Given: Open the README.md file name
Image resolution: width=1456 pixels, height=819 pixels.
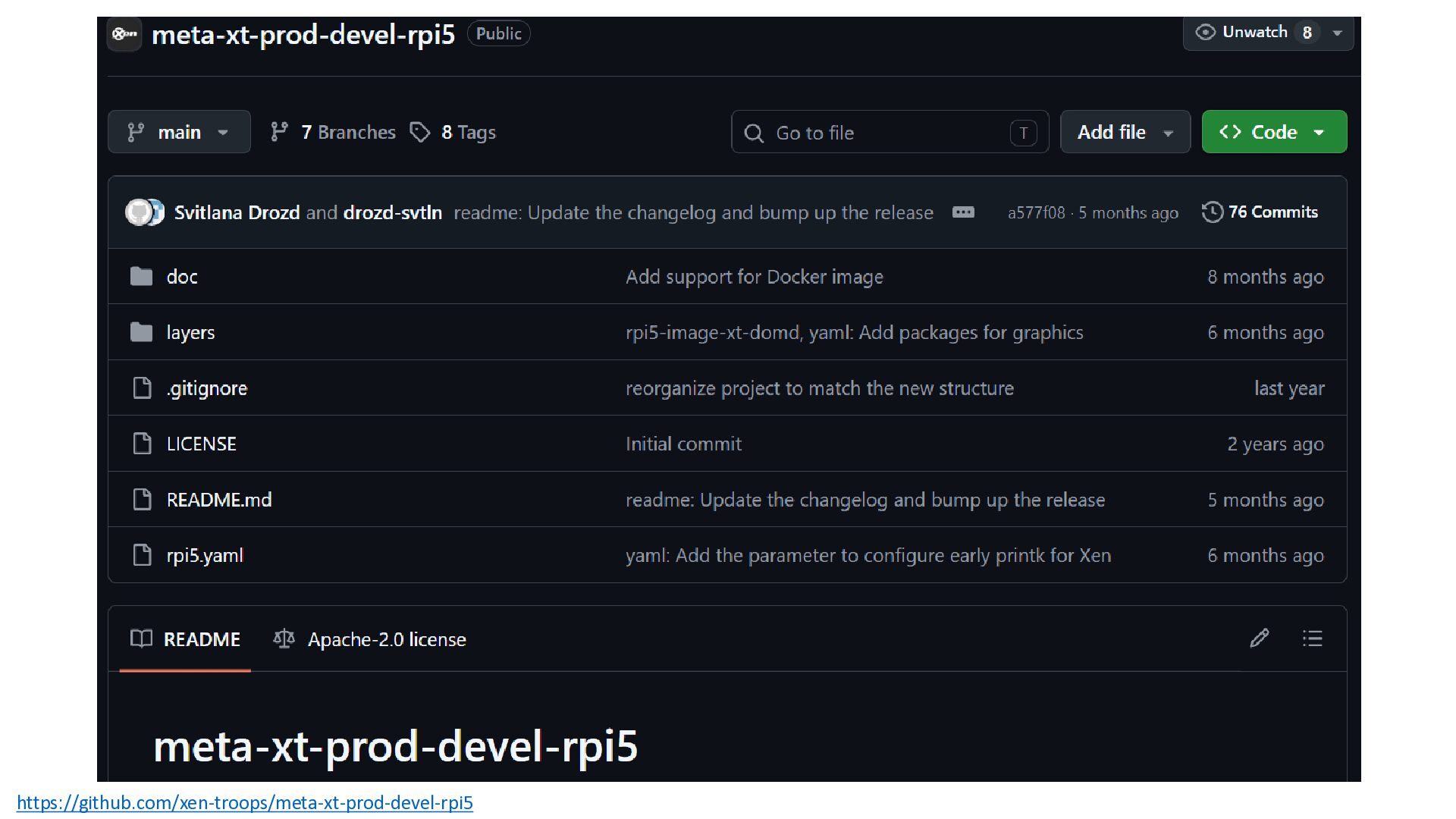Looking at the screenshot, I should point(219,500).
